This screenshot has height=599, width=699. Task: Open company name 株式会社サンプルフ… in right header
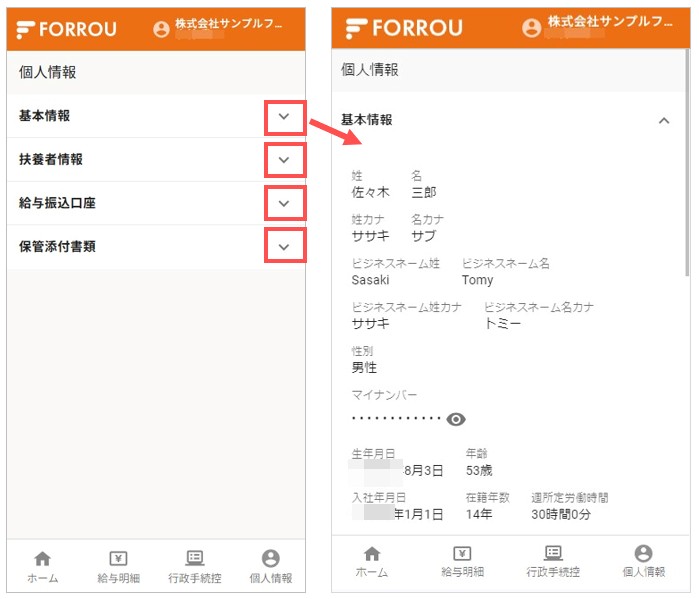610,21
